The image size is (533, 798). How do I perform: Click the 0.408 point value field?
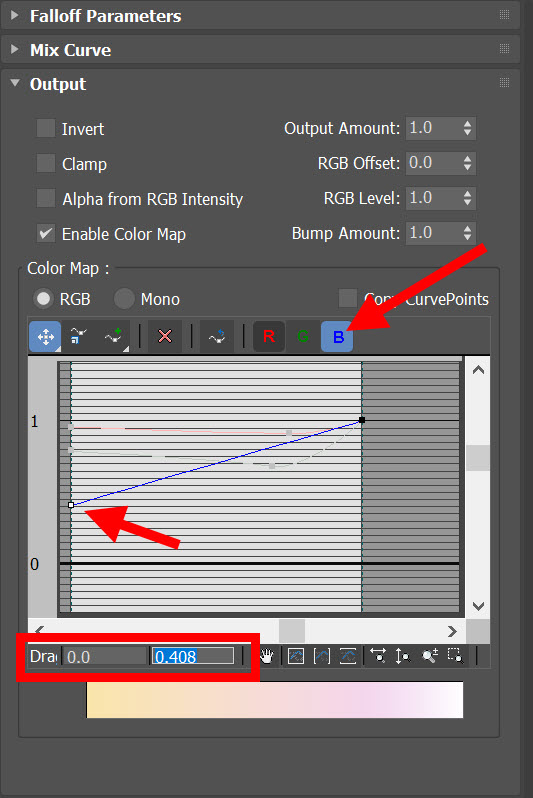pyautogui.click(x=193, y=656)
